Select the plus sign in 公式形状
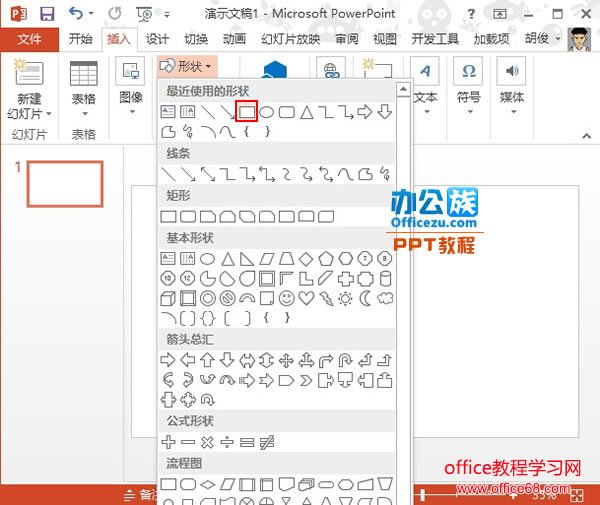Screen dimensions: 600x505 [x=168, y=442]
